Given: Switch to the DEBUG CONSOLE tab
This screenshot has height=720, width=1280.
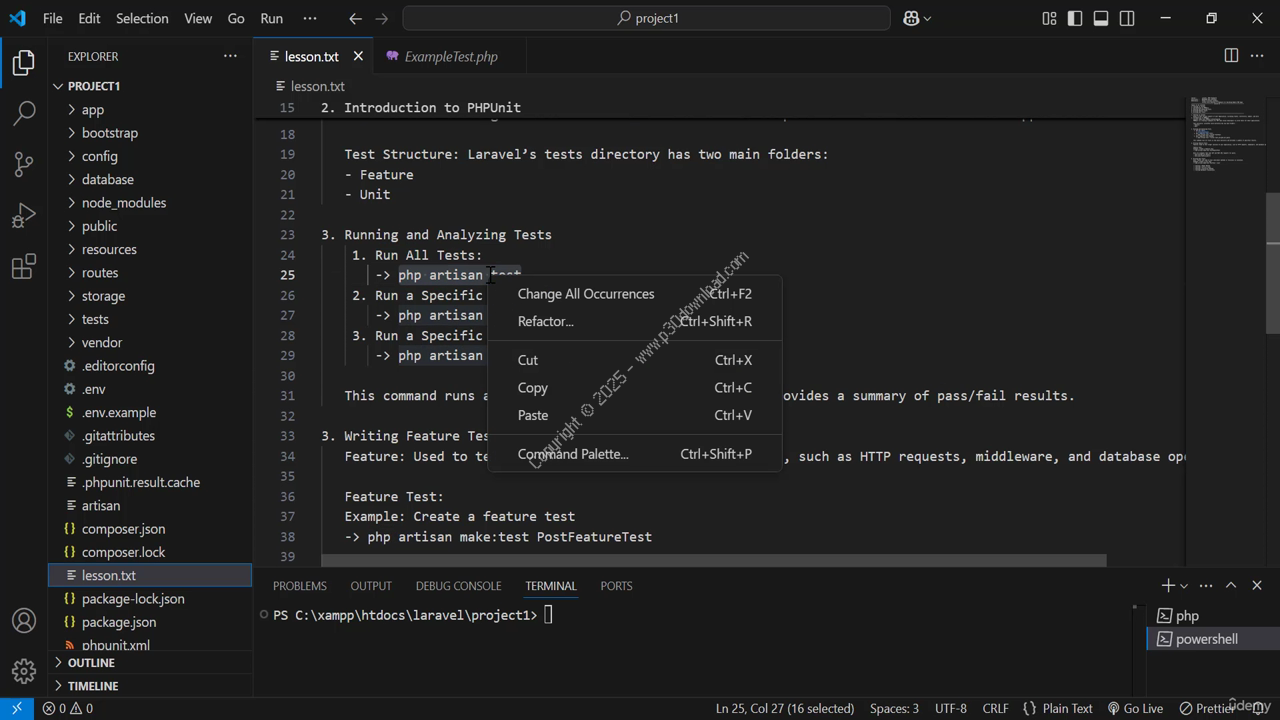Looking at the screenshot, I should tap(458, 585).
